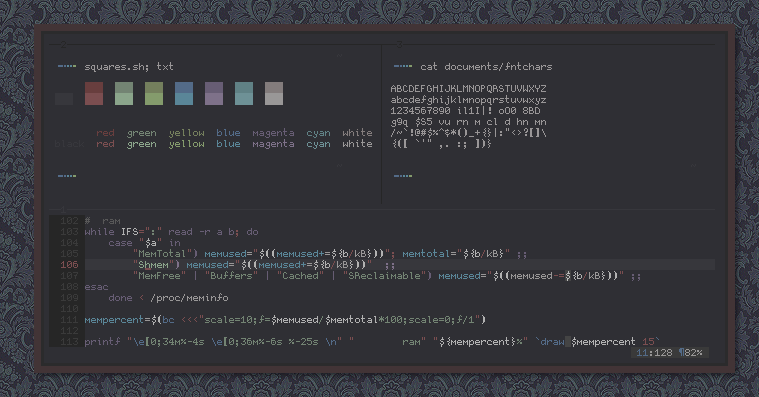759x397 pixels.
Task: Click the "Shmem" string on line 106
Action: 153,265
